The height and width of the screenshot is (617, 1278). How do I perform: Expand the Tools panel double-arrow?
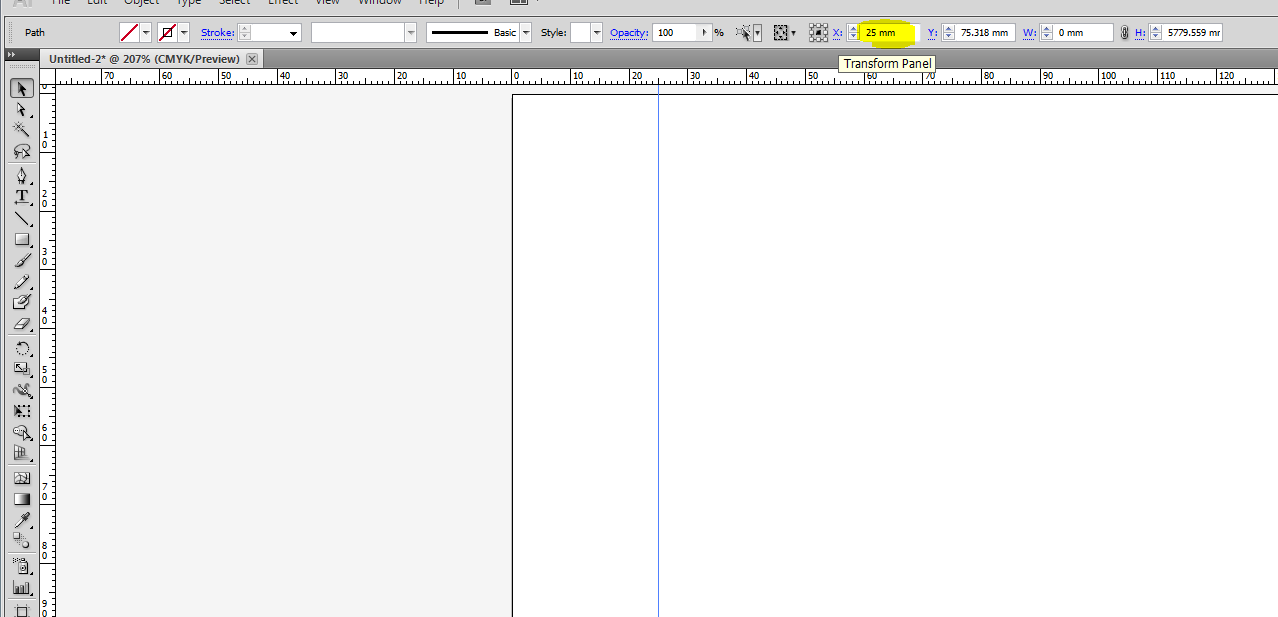point(11,54)
